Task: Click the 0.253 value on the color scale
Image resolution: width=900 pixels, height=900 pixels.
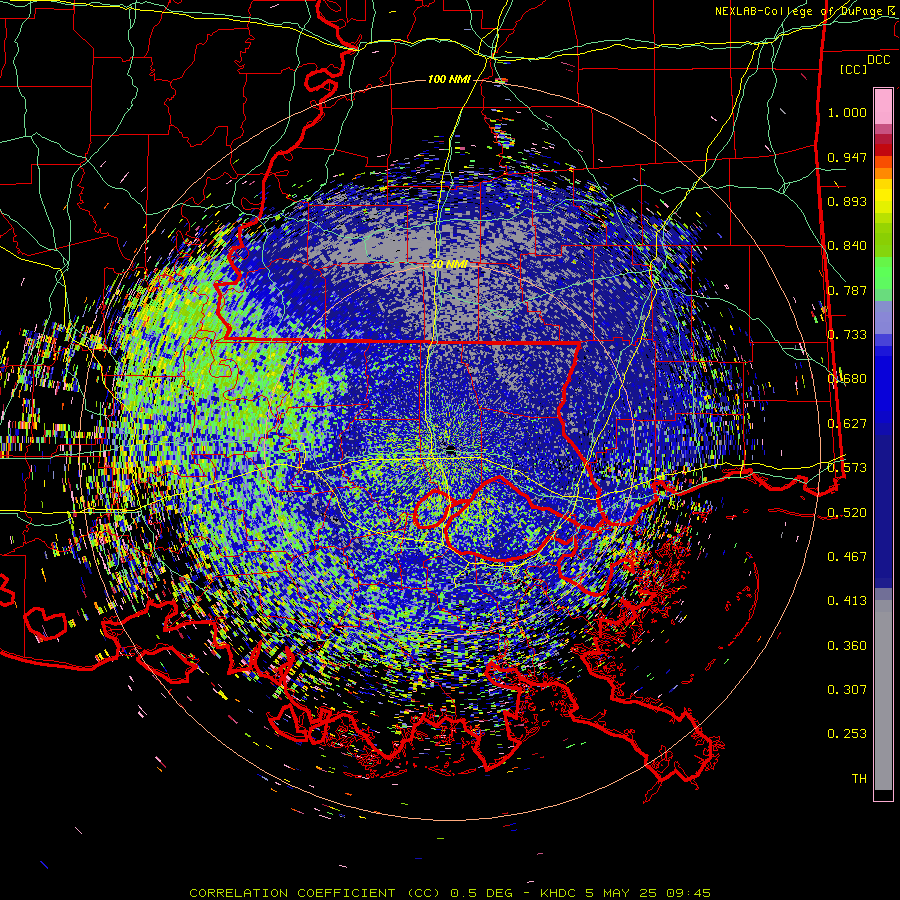Action: coord(847,734)
